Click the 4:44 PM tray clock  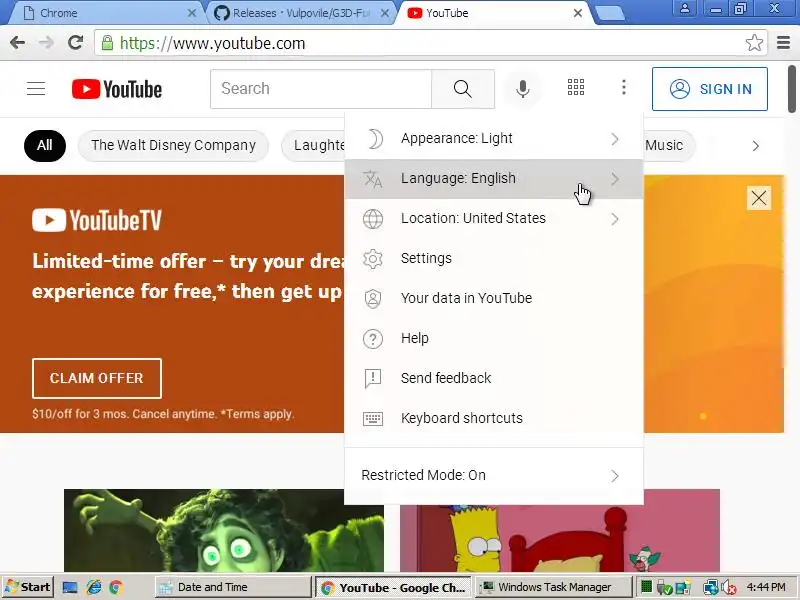pyautogui.click(x=766, y=587)
